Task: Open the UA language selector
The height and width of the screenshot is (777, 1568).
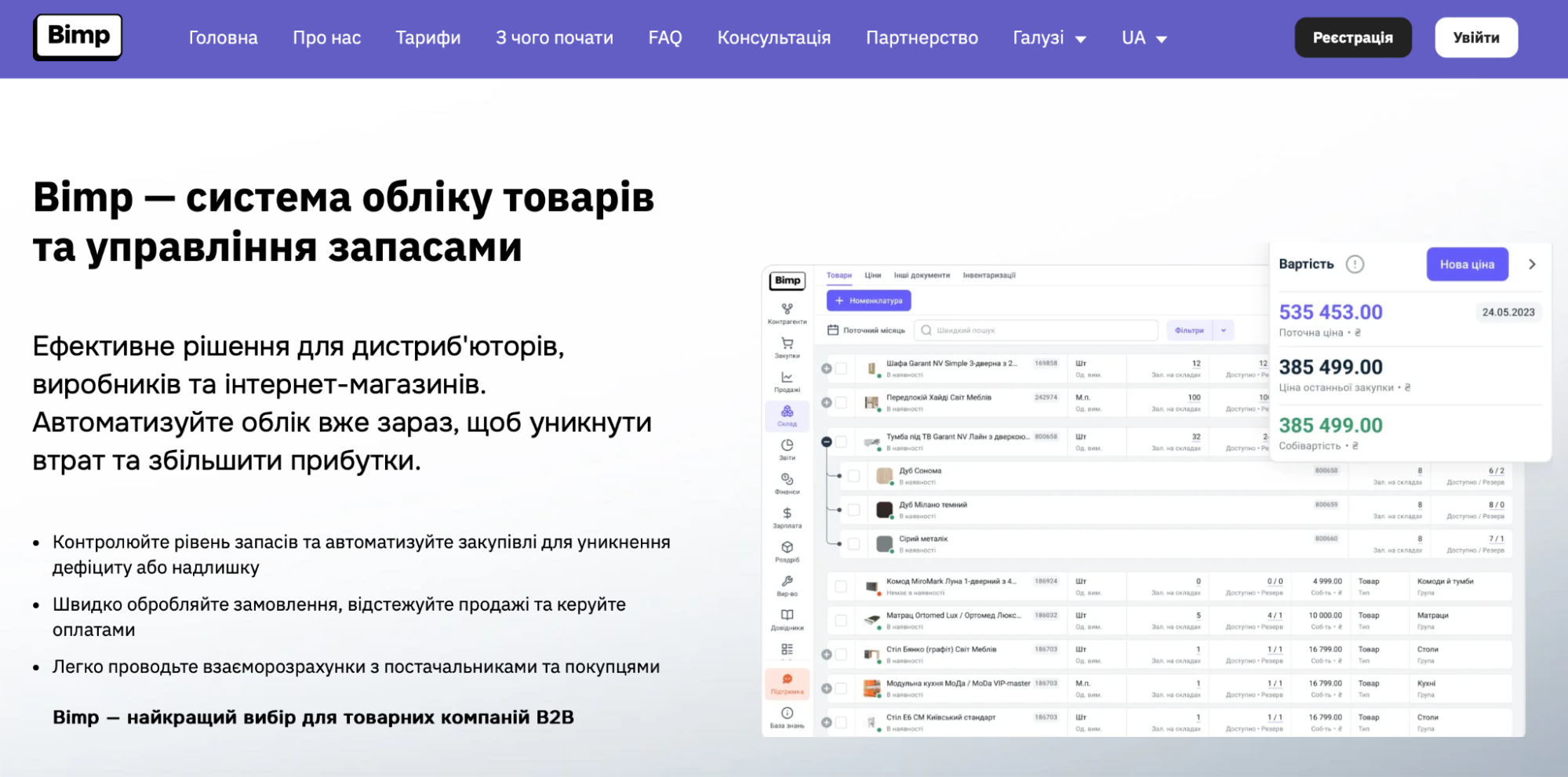Action: 1144,37
